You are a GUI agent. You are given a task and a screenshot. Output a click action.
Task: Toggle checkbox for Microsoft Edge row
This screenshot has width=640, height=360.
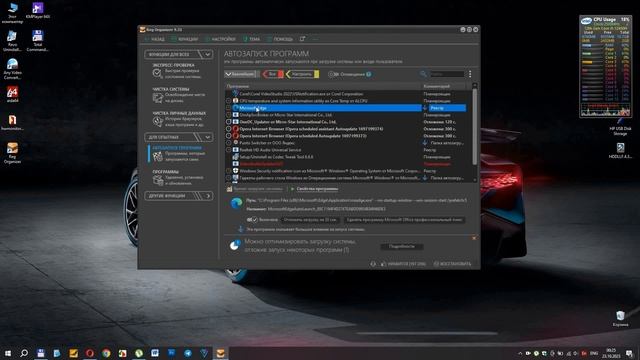pos(229,108)
